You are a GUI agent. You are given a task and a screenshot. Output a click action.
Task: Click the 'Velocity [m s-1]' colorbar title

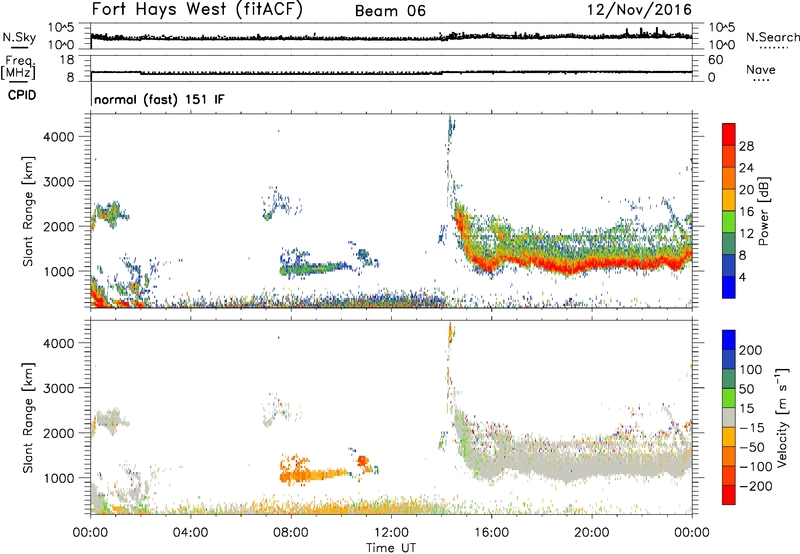click(x=782, y=418)
